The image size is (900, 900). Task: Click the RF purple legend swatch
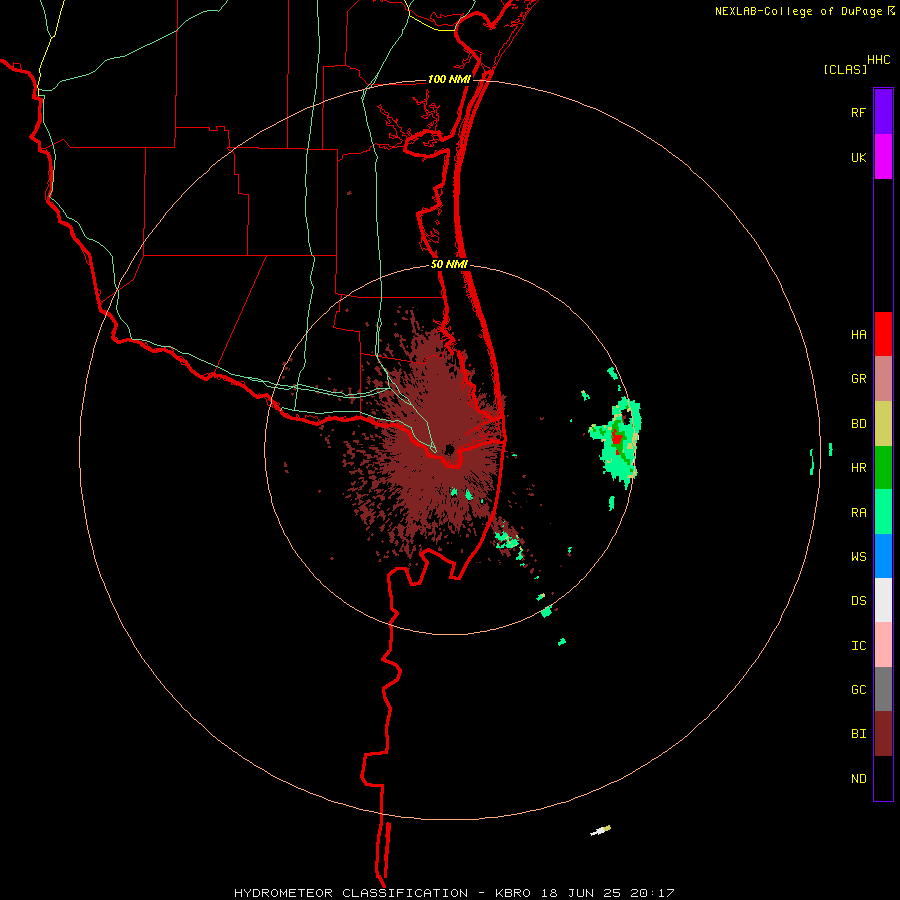pos(883,112)
